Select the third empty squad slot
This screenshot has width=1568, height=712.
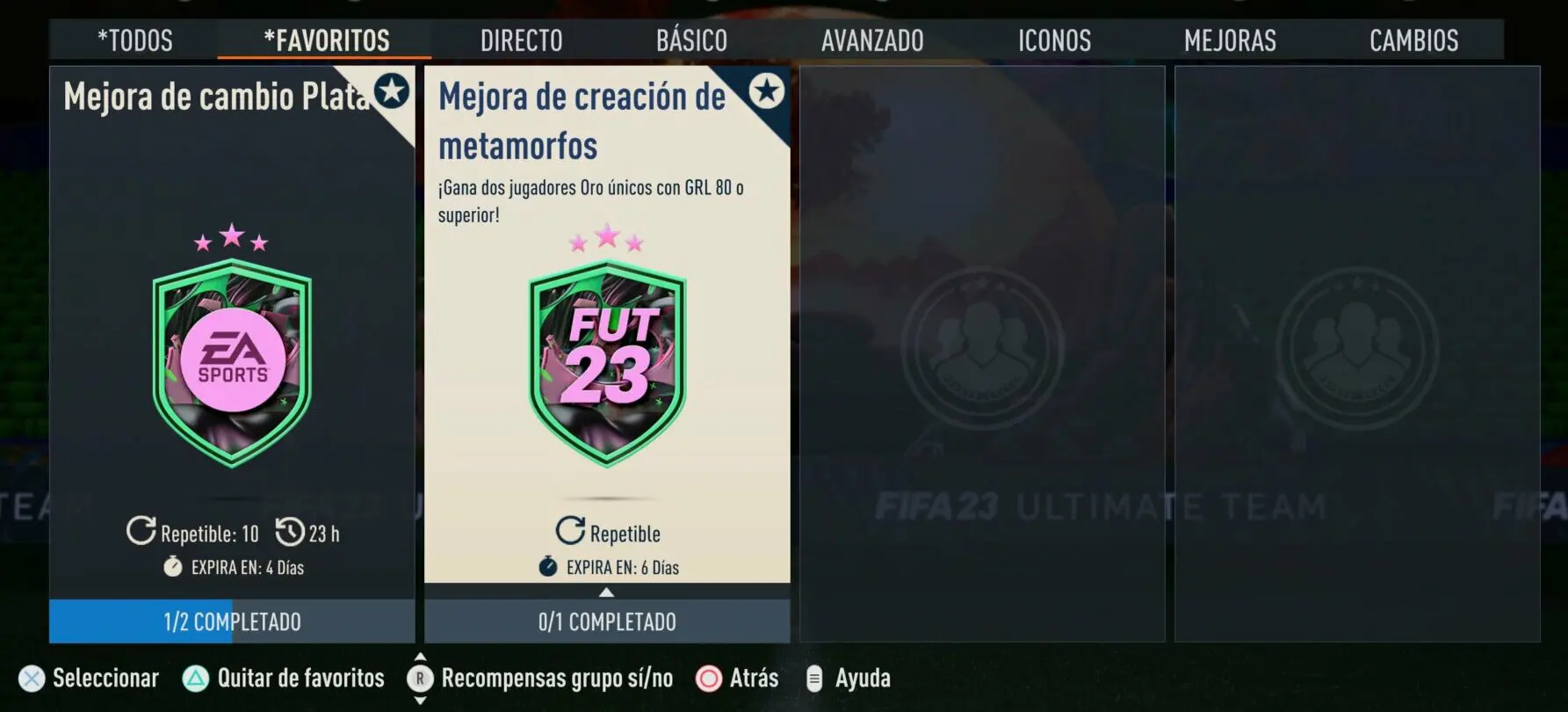(982, 353)
